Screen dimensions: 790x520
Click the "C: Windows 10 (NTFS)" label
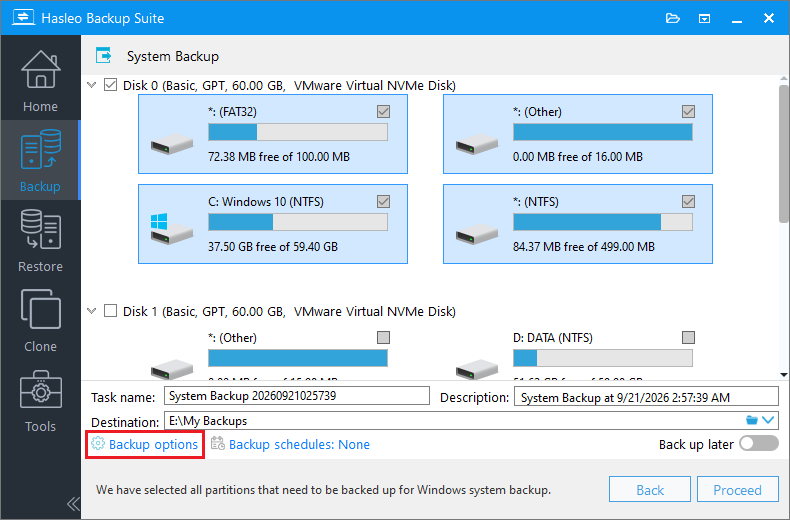click(x=266, y=202)
